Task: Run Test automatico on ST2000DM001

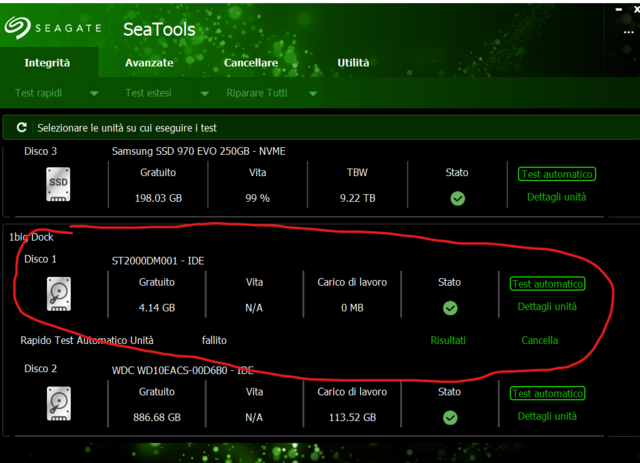Action: coord(547,284)
